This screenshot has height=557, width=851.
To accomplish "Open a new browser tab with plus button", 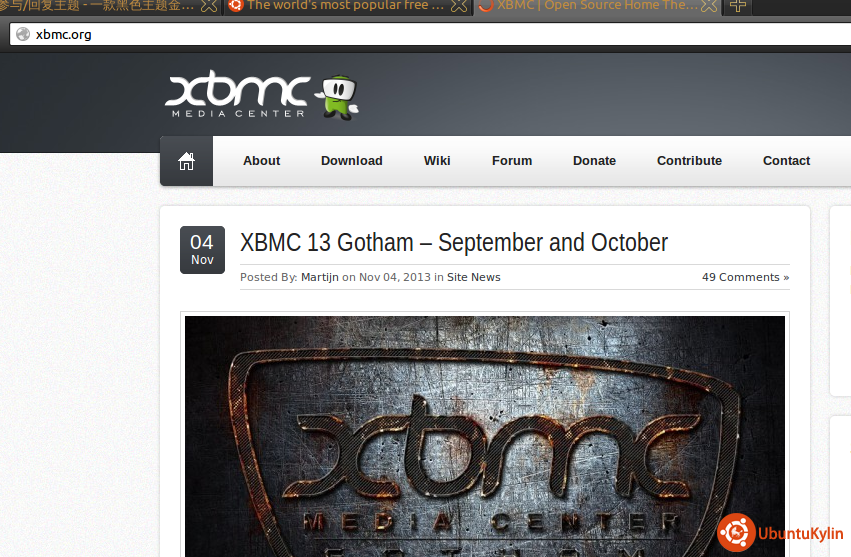I will click(x=737, y=6).
